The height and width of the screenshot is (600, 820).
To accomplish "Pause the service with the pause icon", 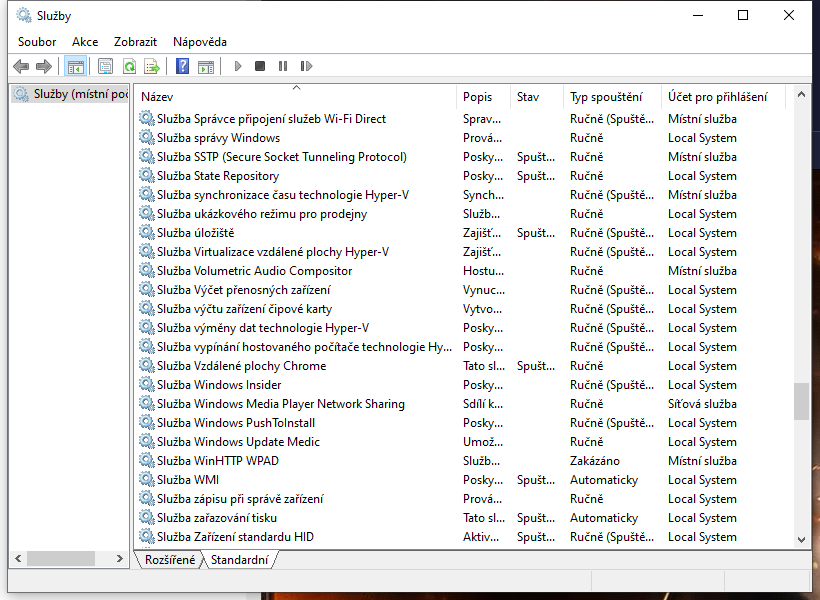I will (x=283, y=66).
